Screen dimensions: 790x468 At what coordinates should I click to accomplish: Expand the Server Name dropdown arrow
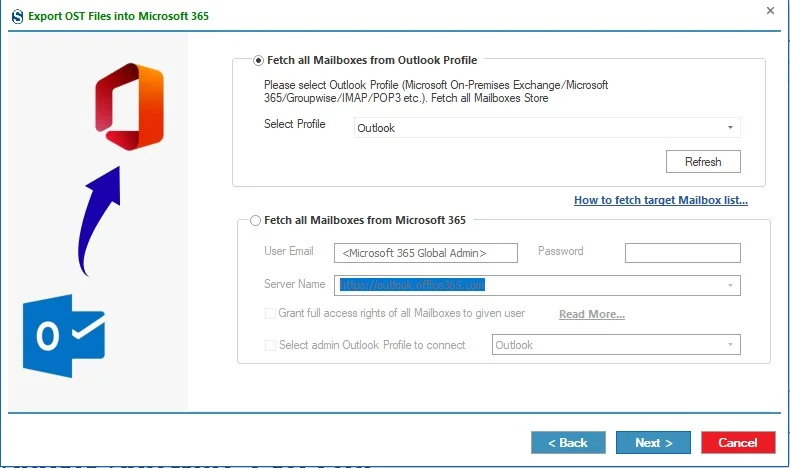(730, 286)
